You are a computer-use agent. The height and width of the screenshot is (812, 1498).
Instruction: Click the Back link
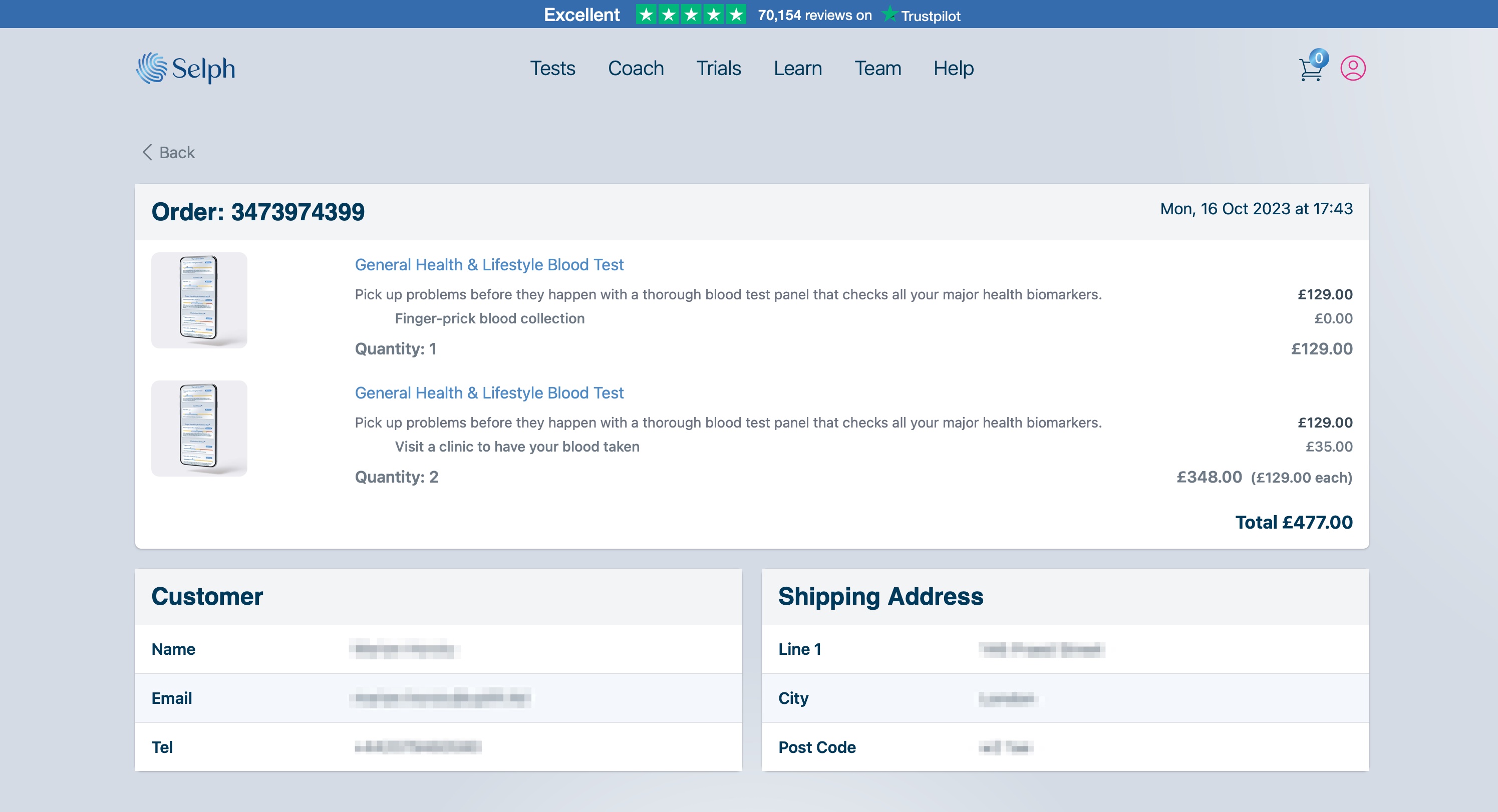pyautogui.click(x=176, y=152)
